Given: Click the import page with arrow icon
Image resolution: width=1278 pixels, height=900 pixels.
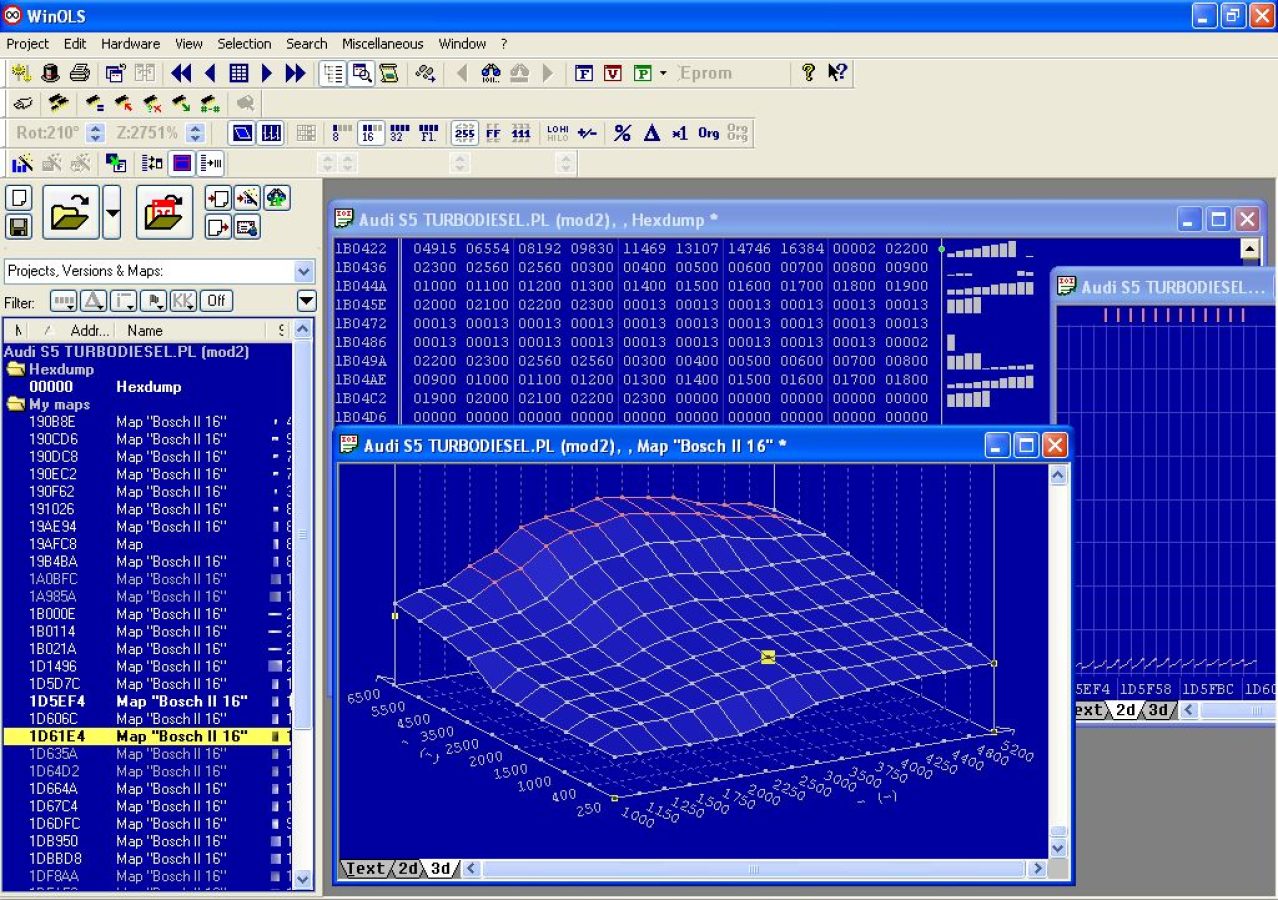Looking at the screenshot, I should click(219, 197).
